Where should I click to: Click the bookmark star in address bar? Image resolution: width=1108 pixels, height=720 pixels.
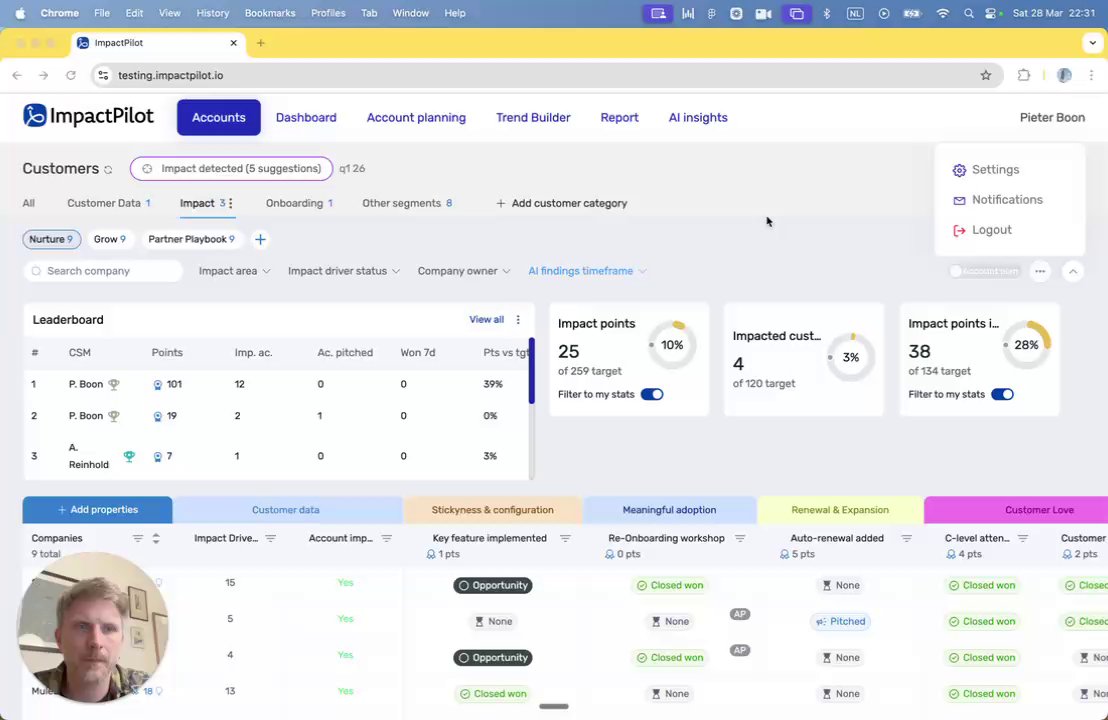click(x=986, y=76)
